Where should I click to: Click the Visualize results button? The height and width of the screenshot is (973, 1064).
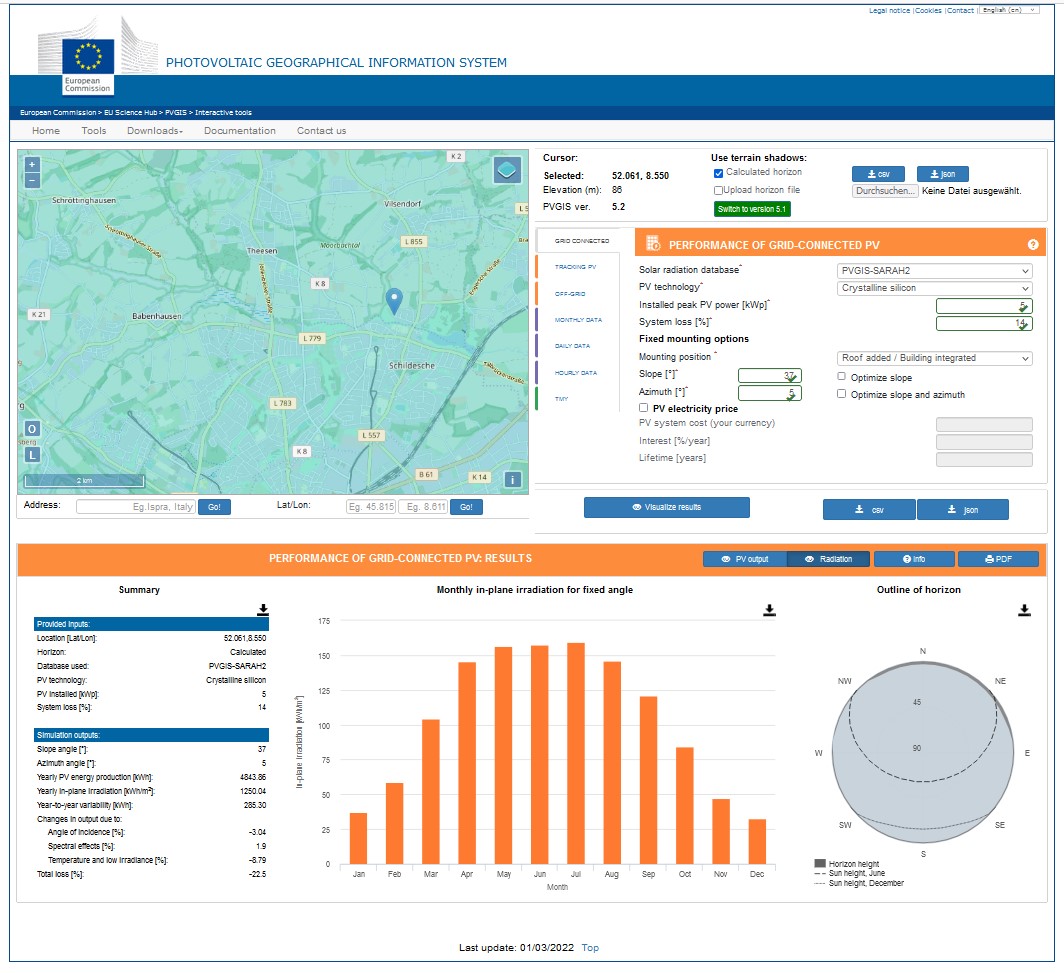[667, 508]
